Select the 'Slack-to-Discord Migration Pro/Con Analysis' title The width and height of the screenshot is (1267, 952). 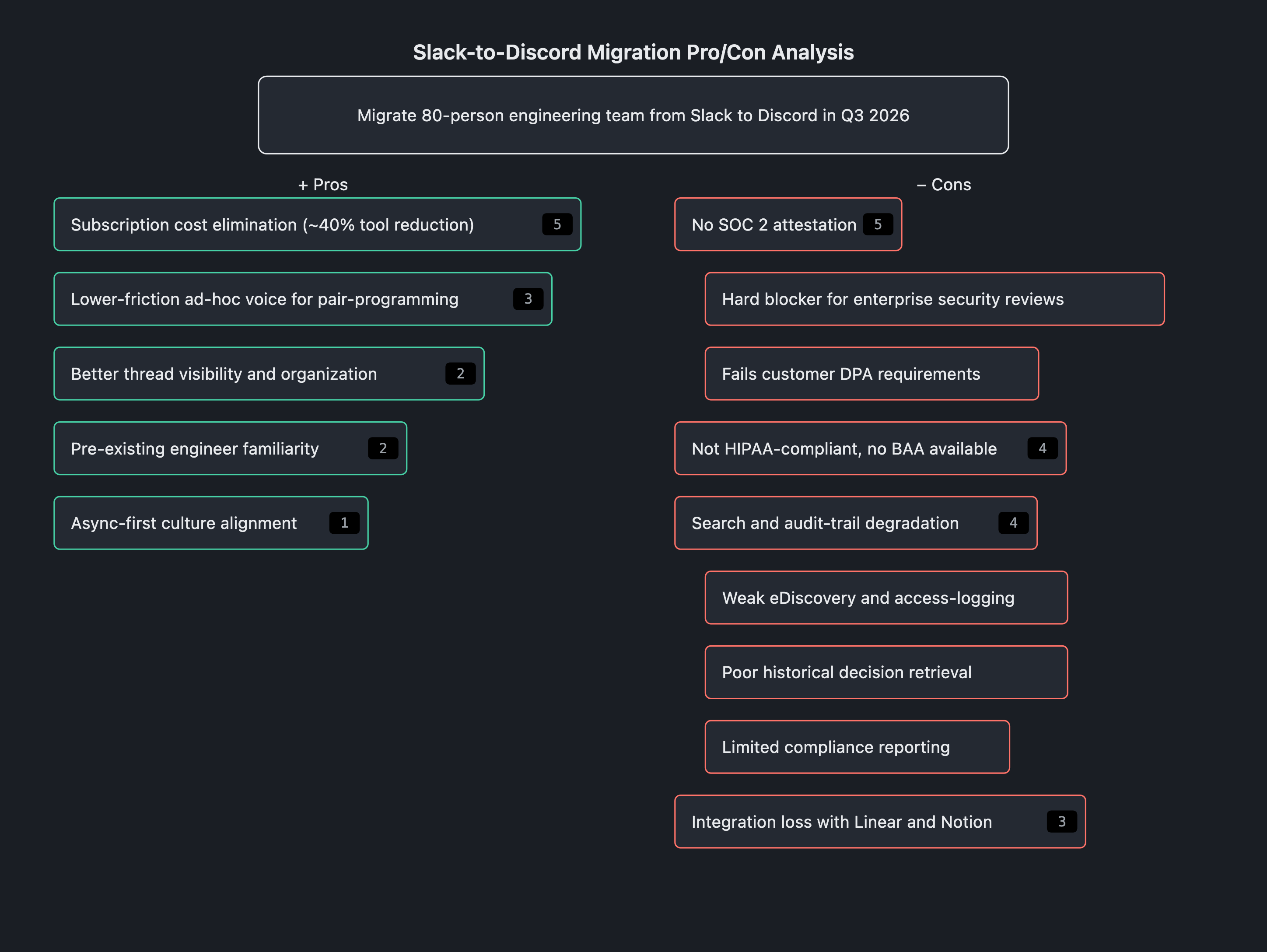pyautogui.click(x=633, y=52)
